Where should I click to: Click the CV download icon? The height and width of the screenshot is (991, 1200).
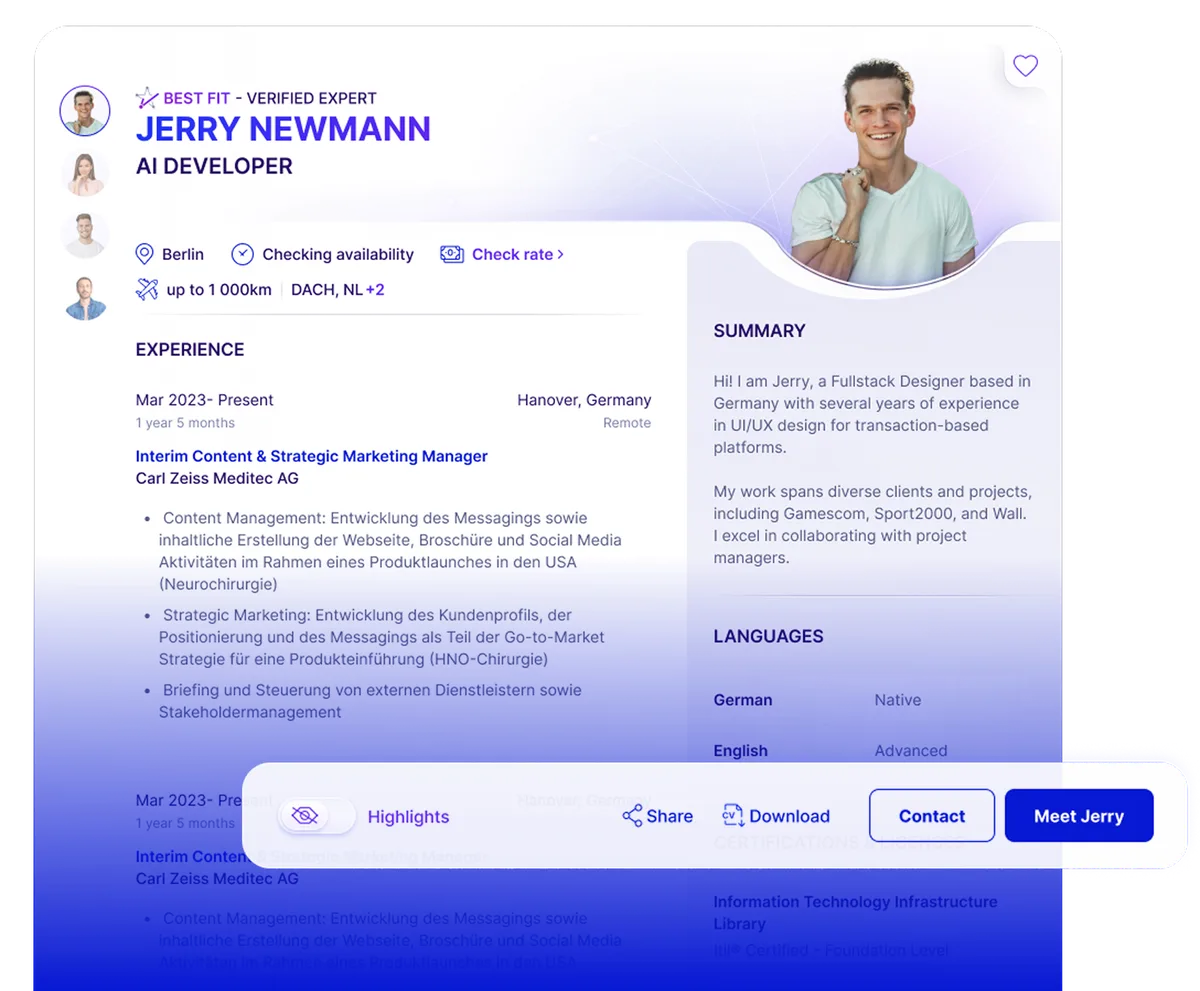pyautogui.click(x=733, y=816)
